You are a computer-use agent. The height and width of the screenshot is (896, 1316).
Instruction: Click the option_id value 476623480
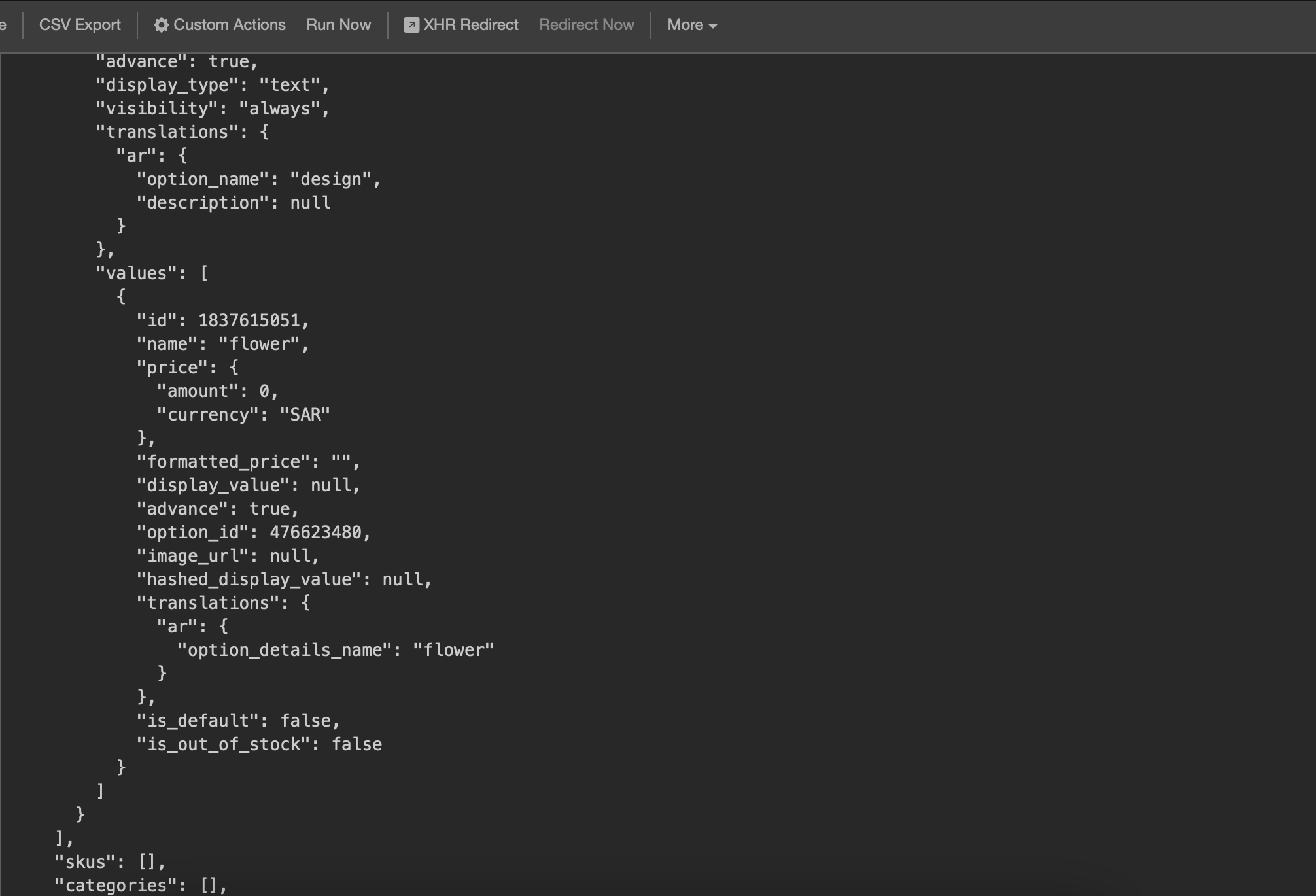pyautogui.click(x=315, y=532)
